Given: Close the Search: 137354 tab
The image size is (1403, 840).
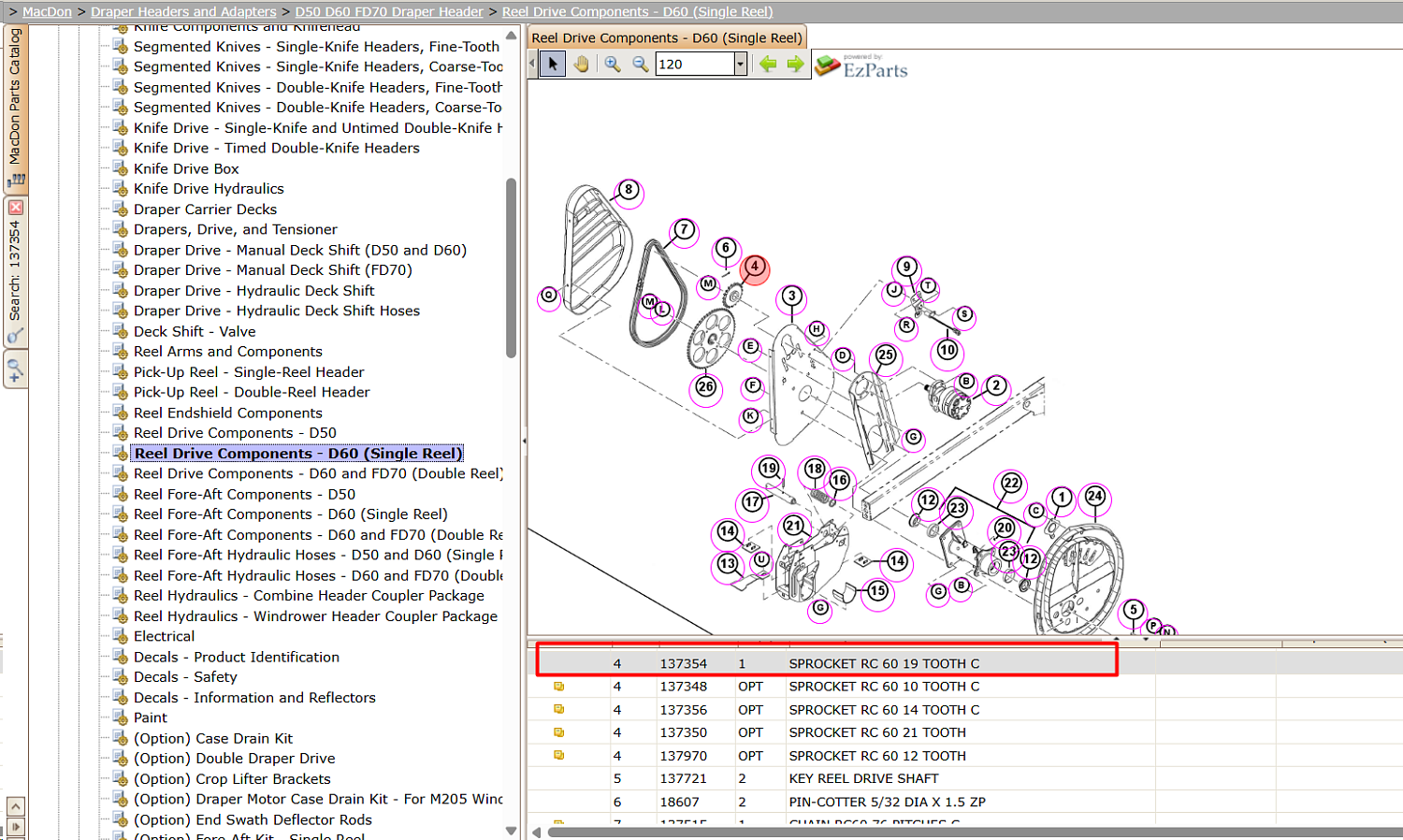Looking at the screenshot, I should click(x=15, y=207).
